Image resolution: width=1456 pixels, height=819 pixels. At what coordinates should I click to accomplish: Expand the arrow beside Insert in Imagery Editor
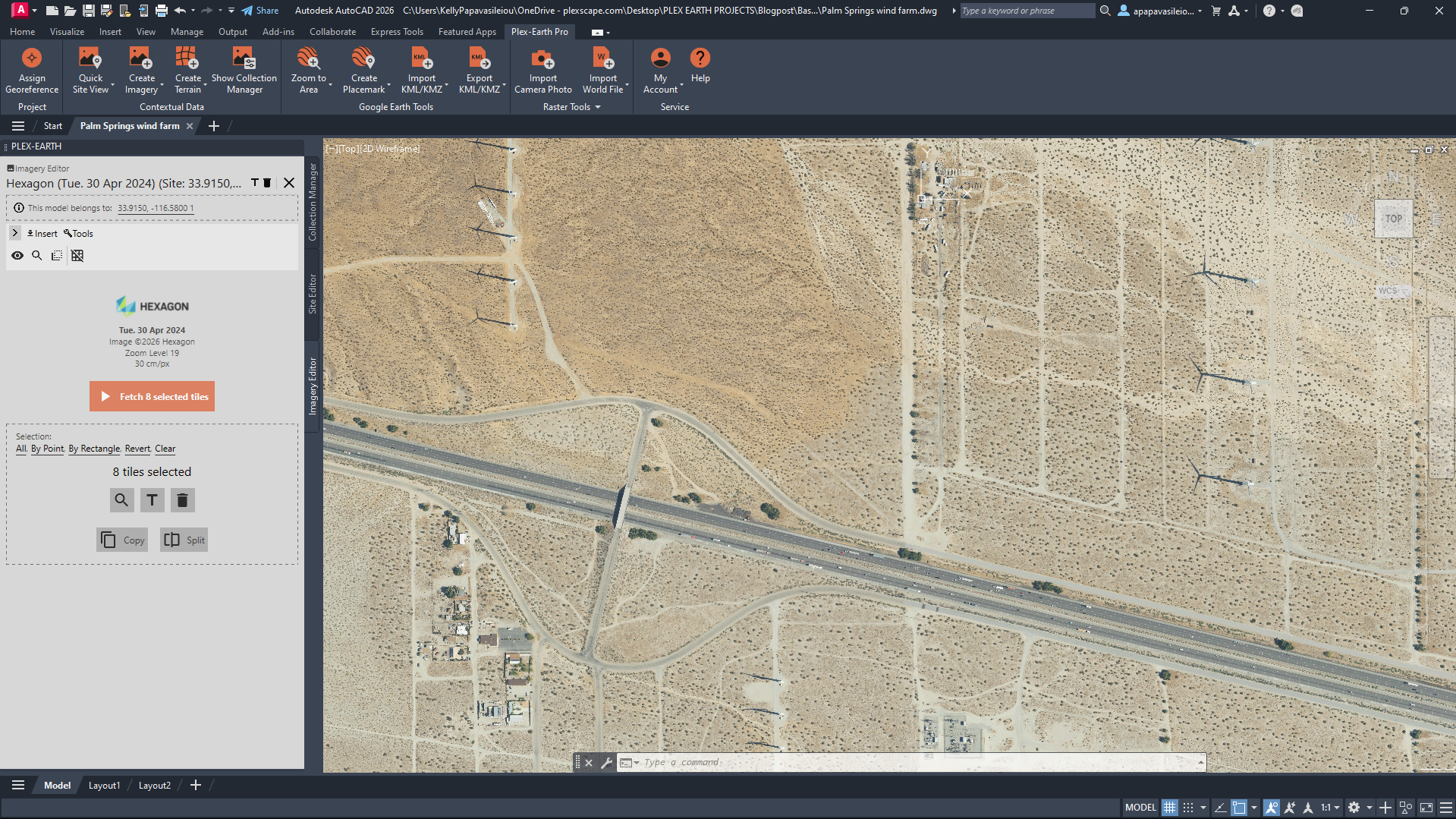(15, 233)
